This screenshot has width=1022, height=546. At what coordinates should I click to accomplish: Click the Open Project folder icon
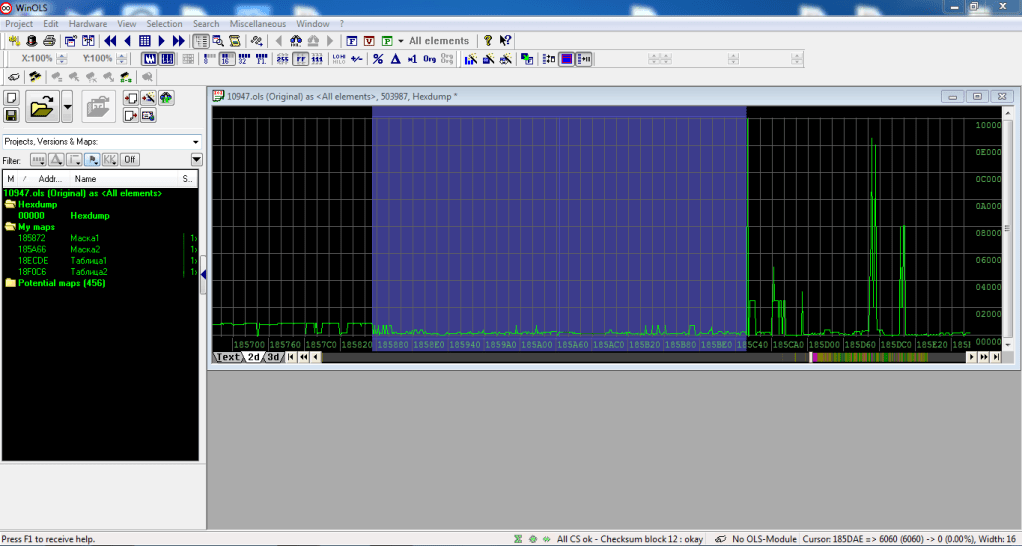coord(40,105)
